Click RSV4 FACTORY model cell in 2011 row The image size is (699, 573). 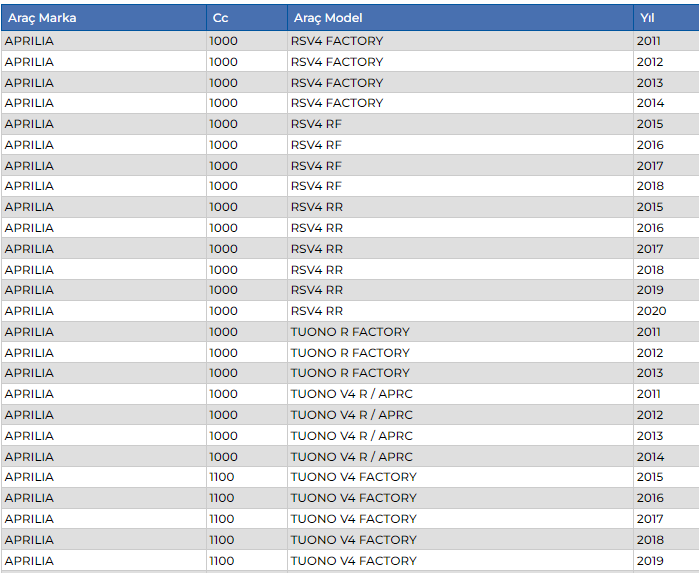(336, 41)
